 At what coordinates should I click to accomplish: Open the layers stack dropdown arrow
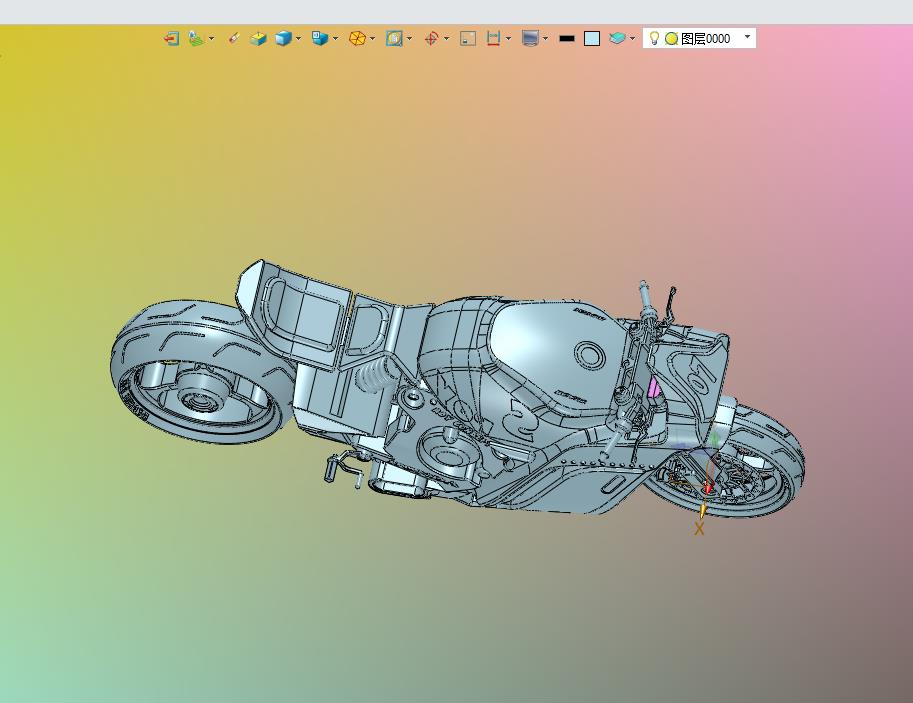pyautogui.click(x=633, y=38)
